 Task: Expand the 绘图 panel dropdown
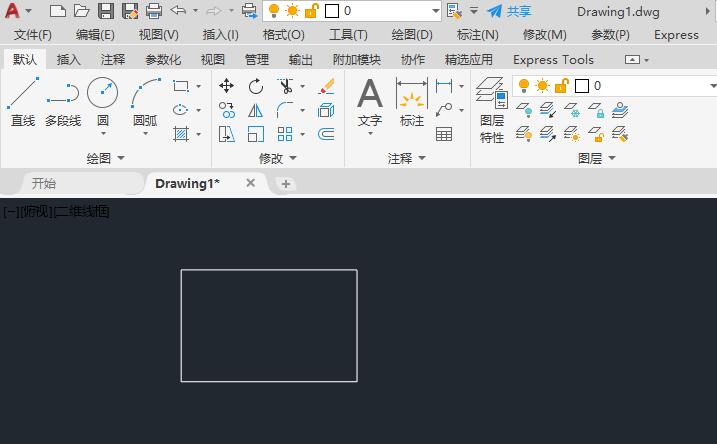coord(121,158)
